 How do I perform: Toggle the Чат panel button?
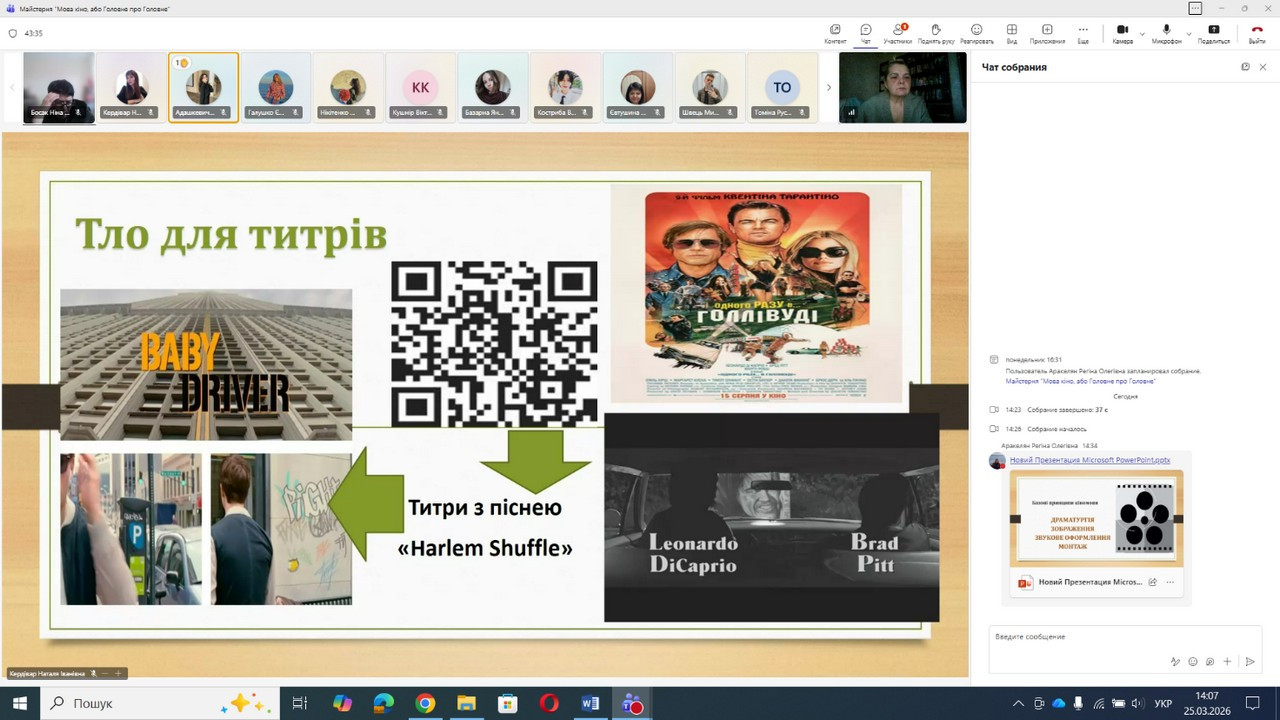(866, 34)
